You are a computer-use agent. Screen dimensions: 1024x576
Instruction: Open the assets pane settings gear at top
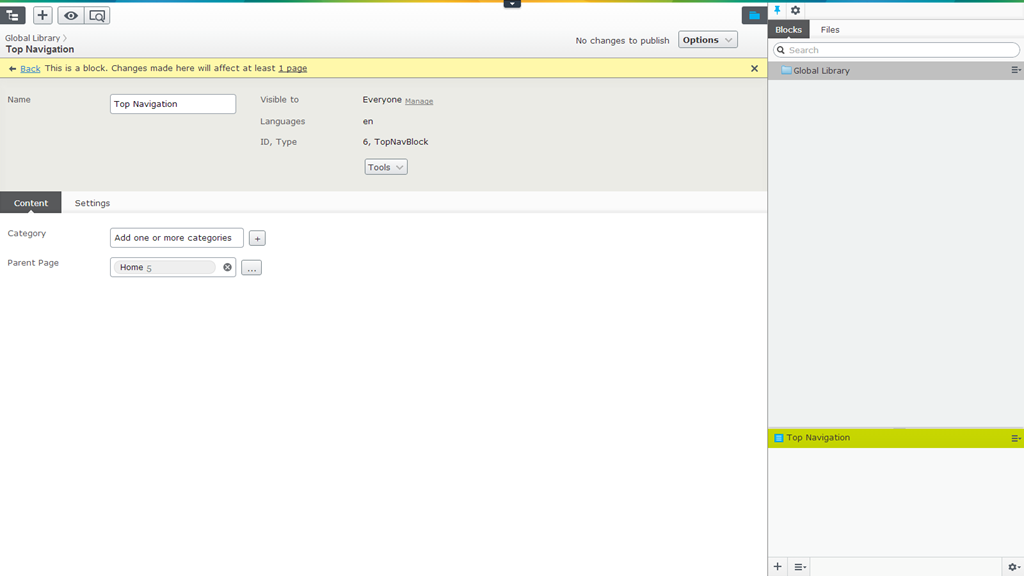[796, 10]
